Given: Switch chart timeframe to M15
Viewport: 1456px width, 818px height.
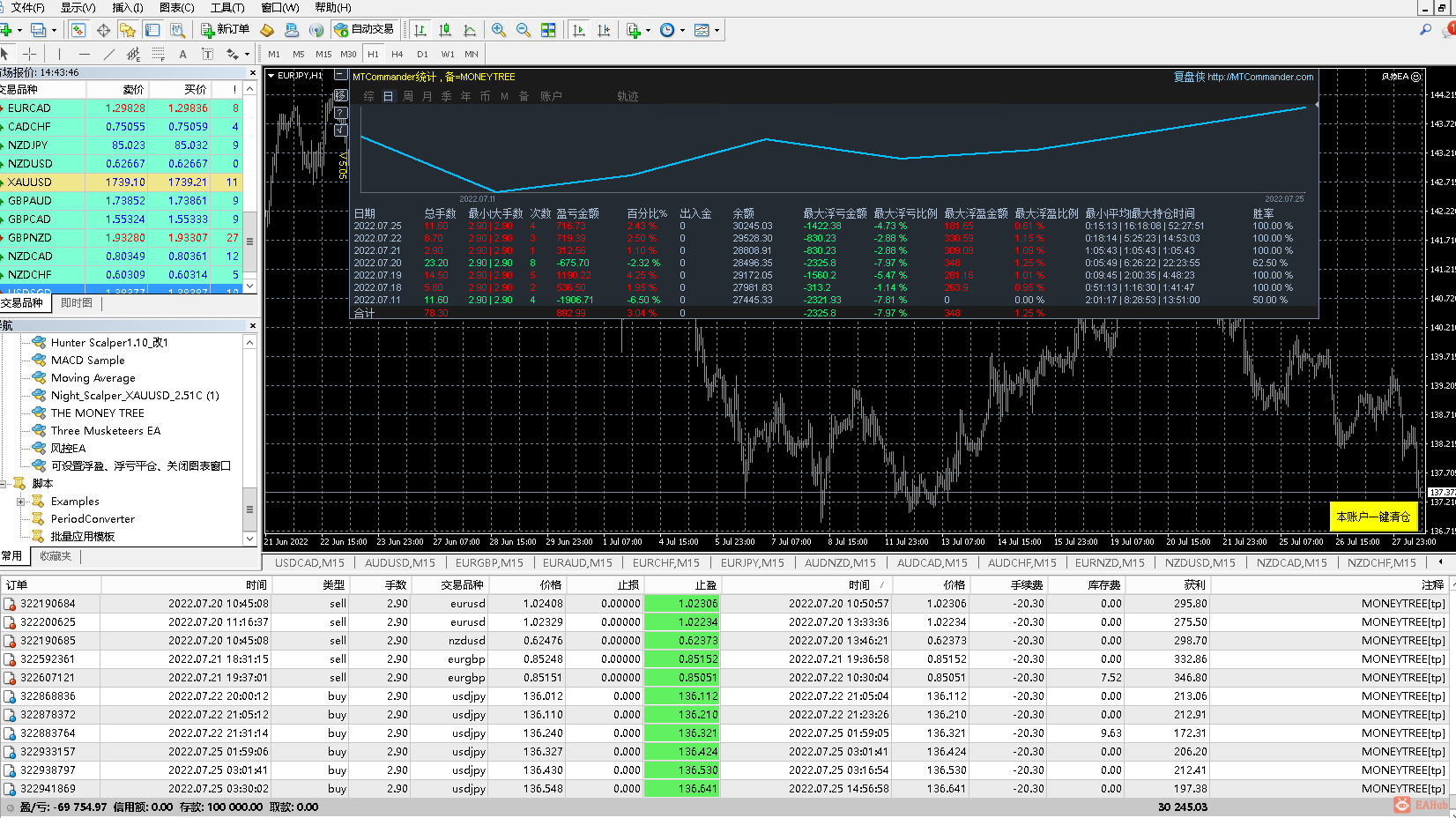Looking at the screenshot, I should click(323, 54).
